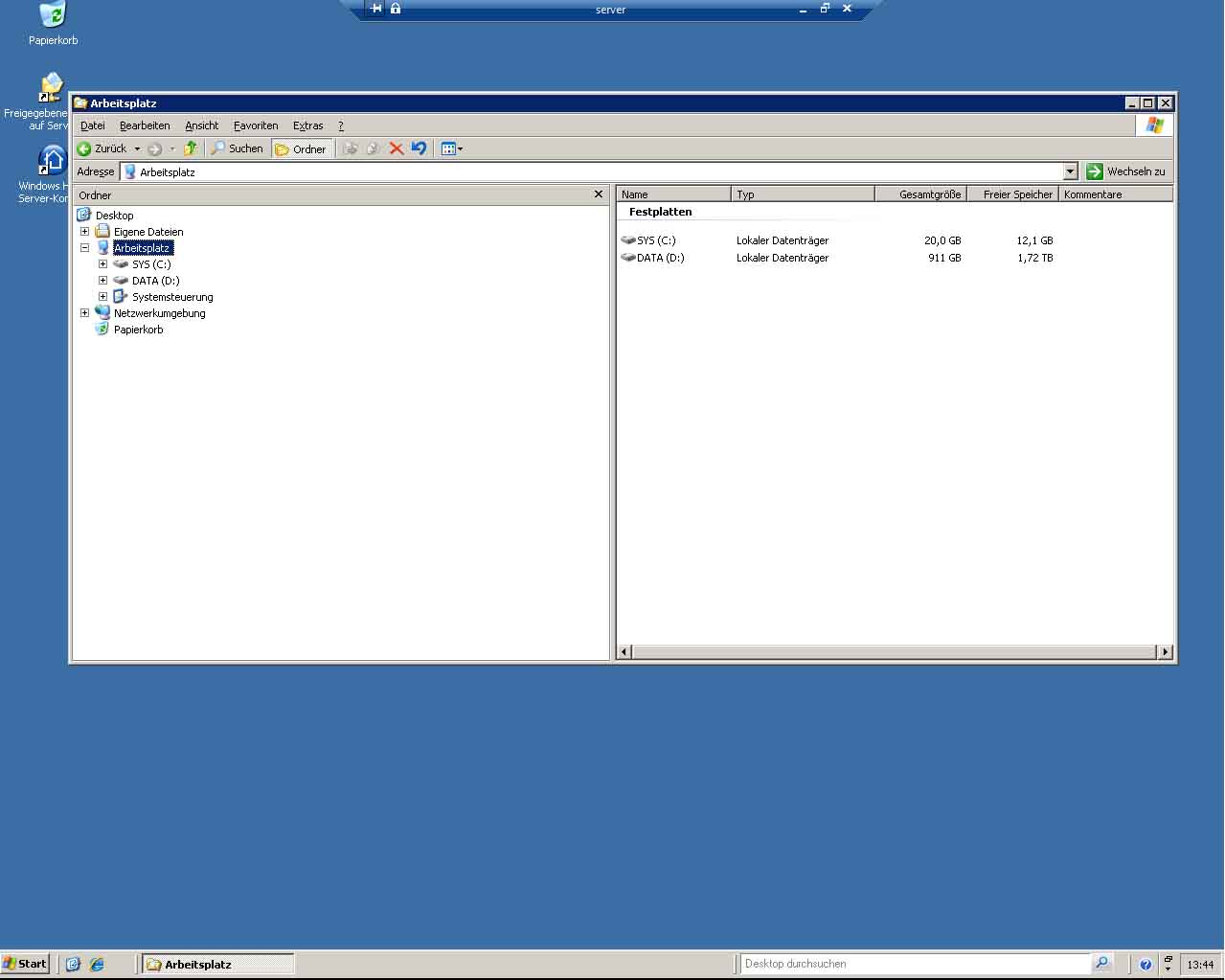Click the Desktop durchsuchen search field
The height and width of the screenshot is (980, 1225).
pos(915,964)
